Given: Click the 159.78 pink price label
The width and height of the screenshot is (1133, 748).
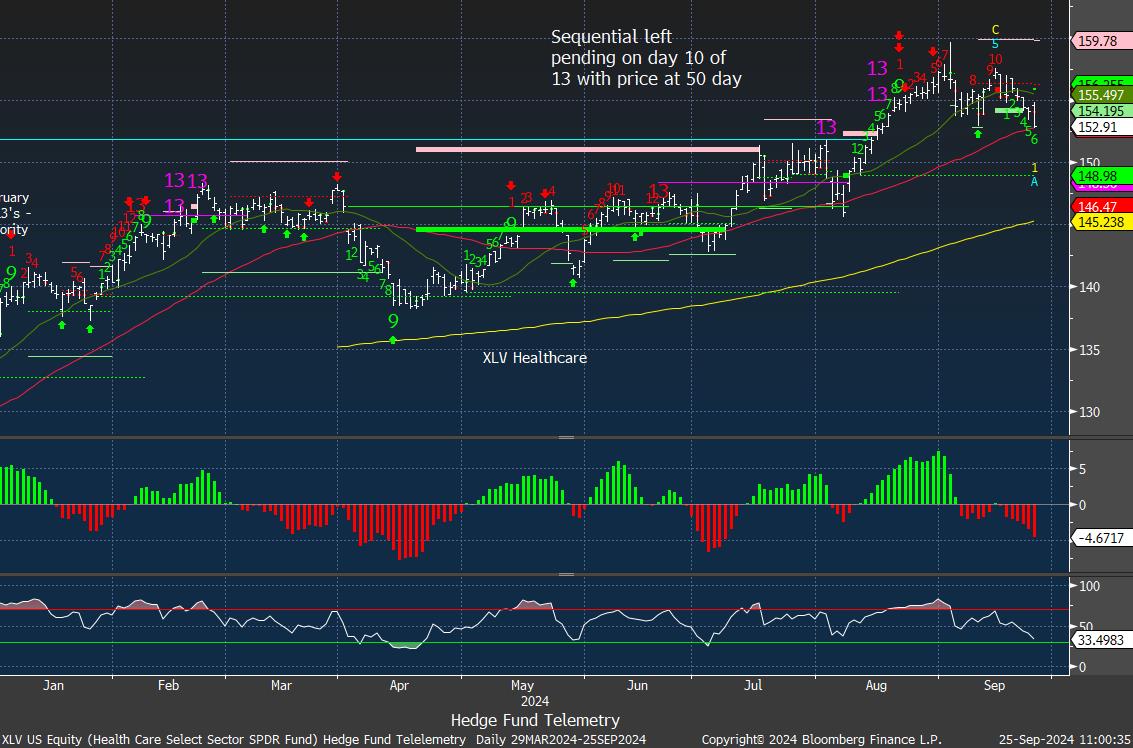Looking at the screenshot, I should (x=1098, y=41).
